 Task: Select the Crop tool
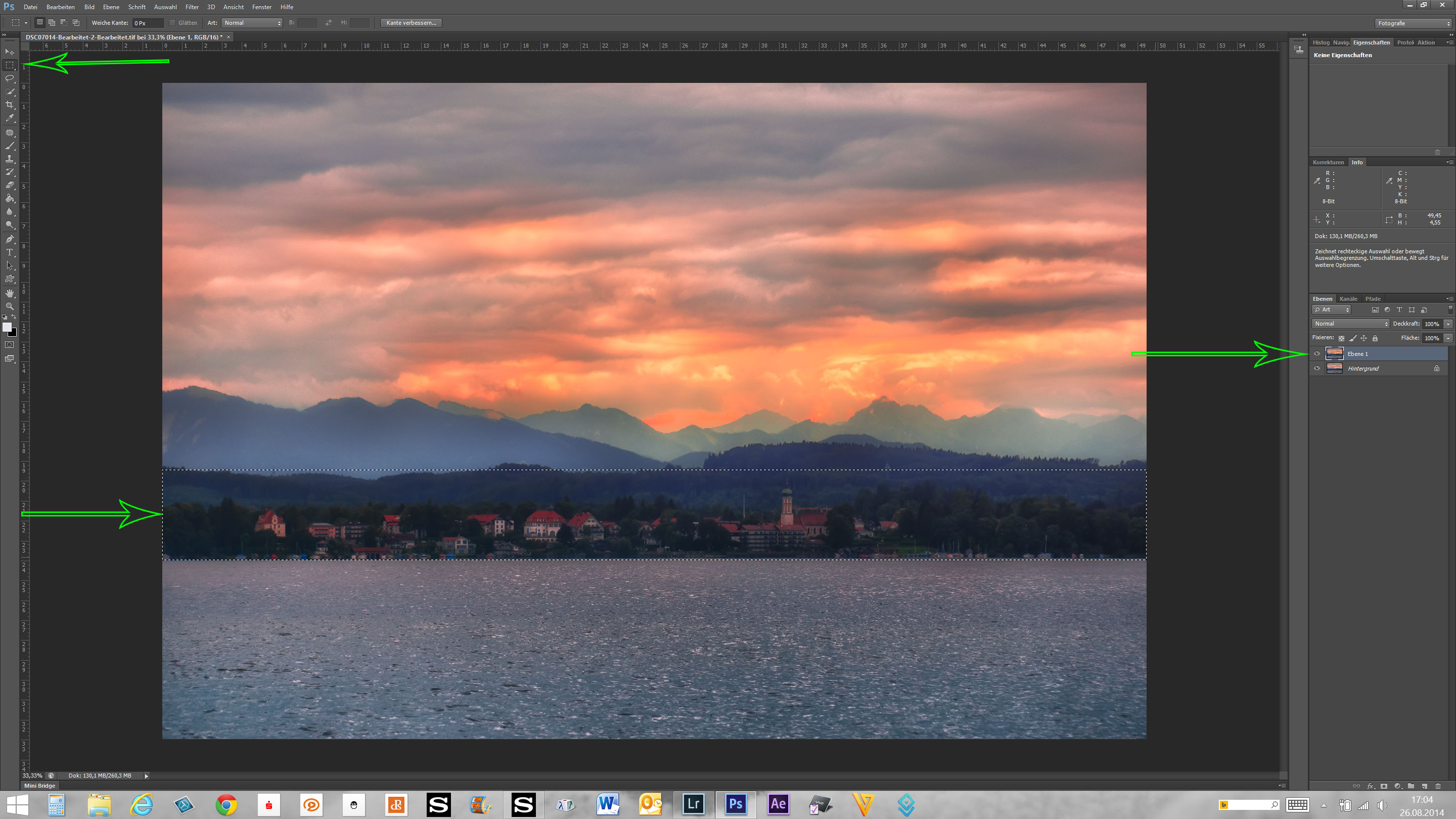click(10, 105)
